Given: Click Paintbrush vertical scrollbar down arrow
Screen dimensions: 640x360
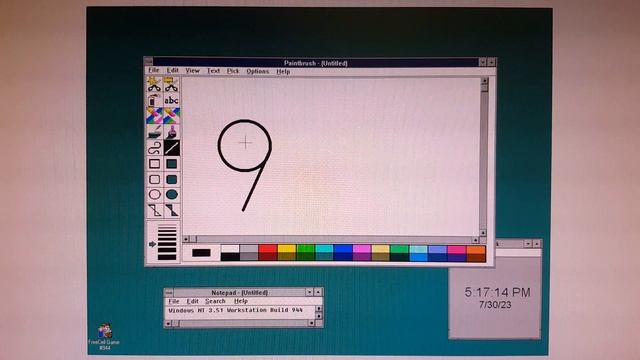Looking at the screenshot, I should [483, 233].
